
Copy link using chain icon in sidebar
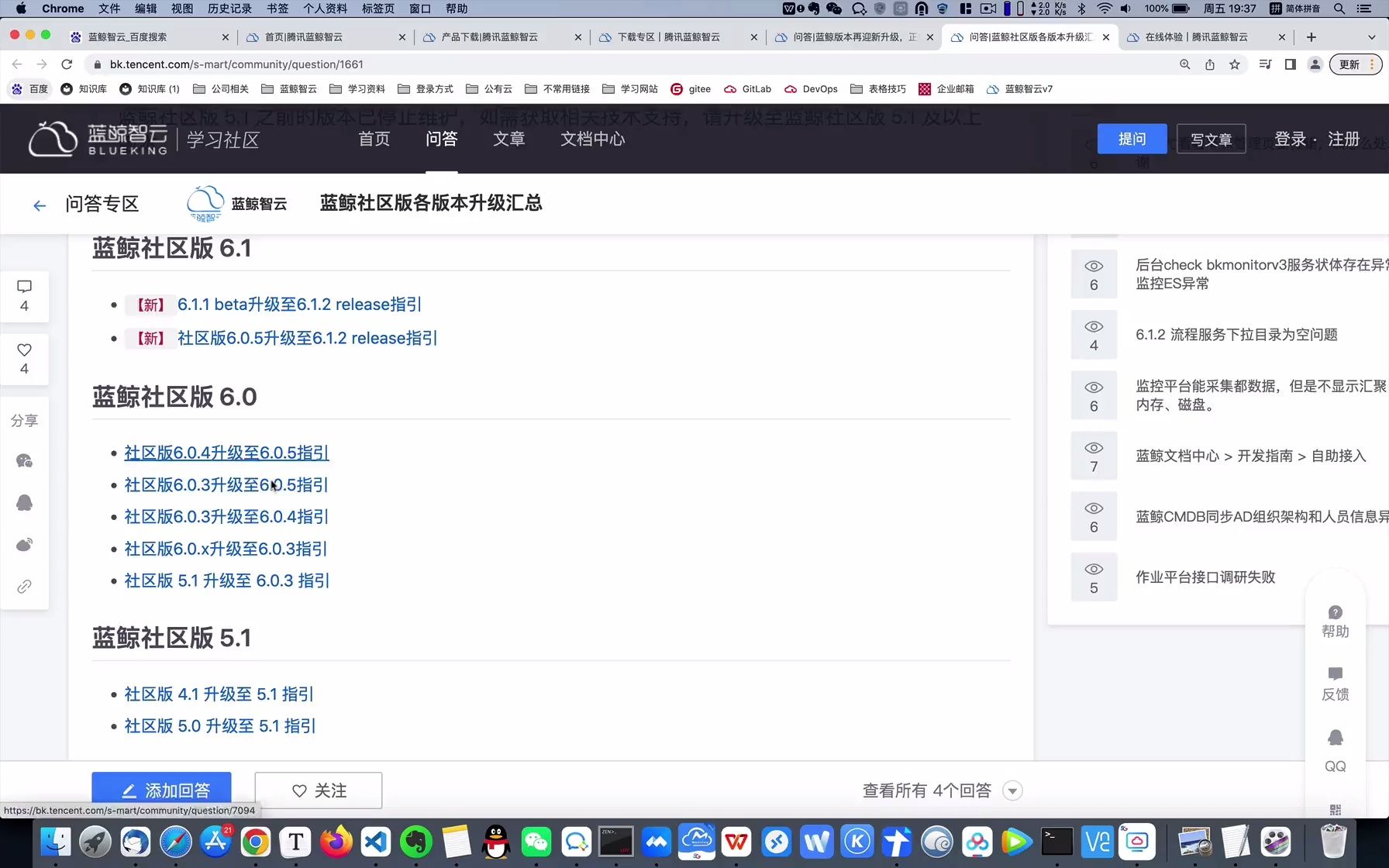pos(24,587)
